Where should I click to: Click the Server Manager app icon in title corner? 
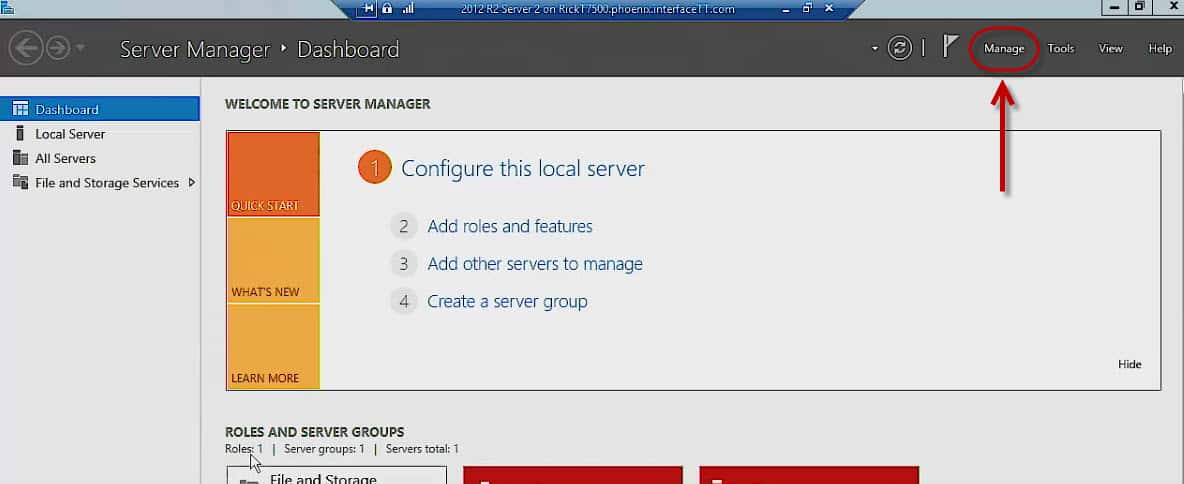point(7,8)
